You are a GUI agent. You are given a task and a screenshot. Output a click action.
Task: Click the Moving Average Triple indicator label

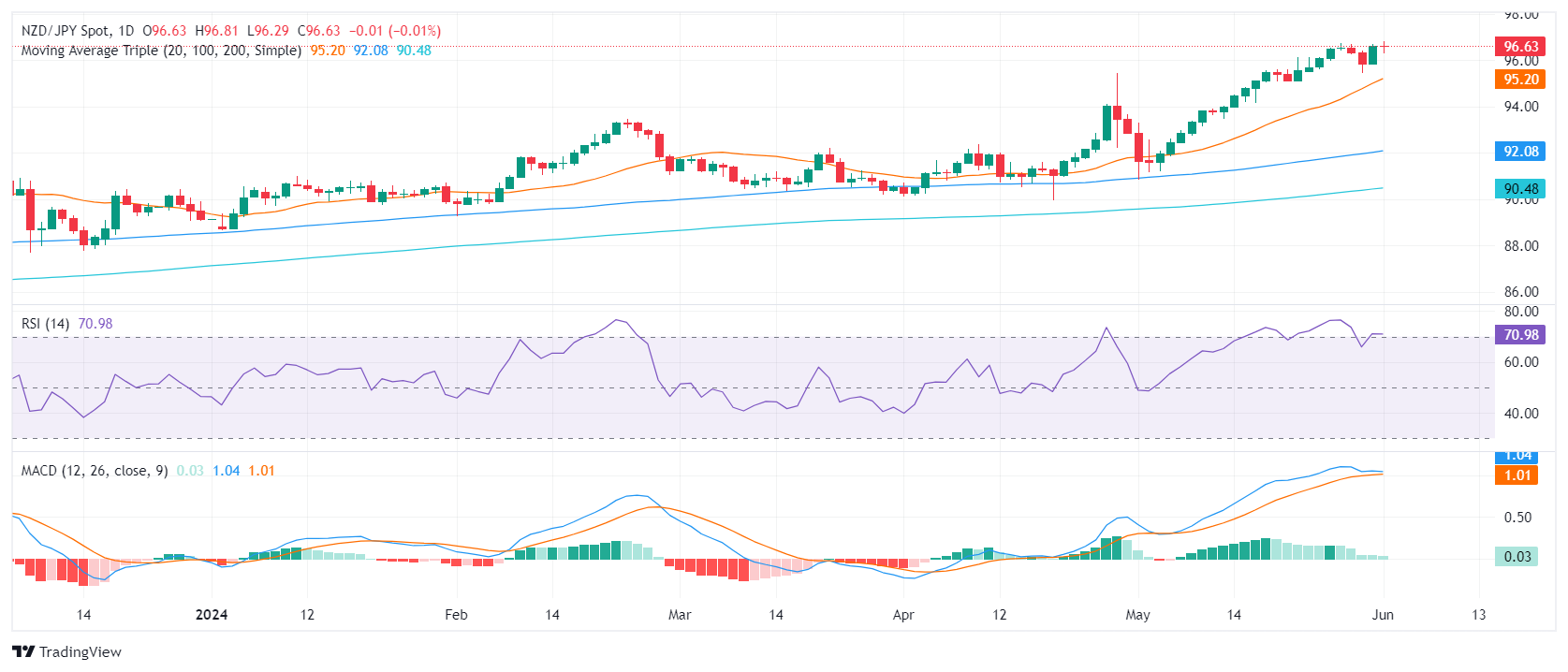tap(161, 51)
